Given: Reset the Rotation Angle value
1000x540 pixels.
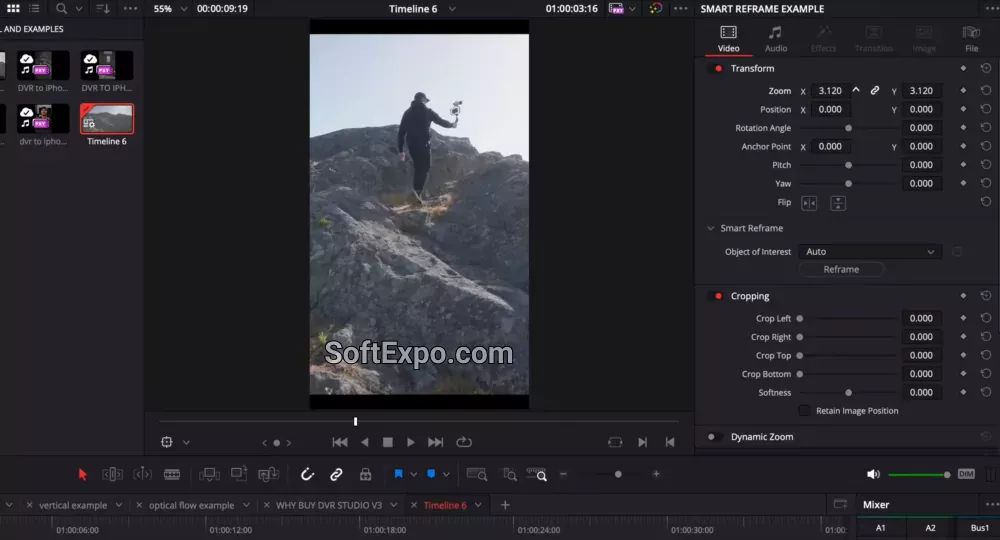Looking at the screenshot, I should [986, 128].
